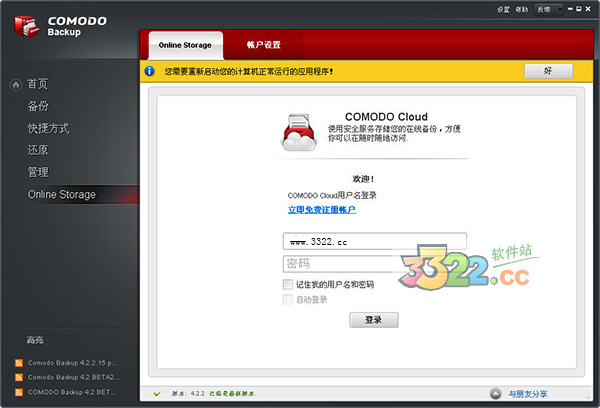The image size is (600, 408).
Task: Open 还原 in the sidebar
Action: click(x=38, y=150)
